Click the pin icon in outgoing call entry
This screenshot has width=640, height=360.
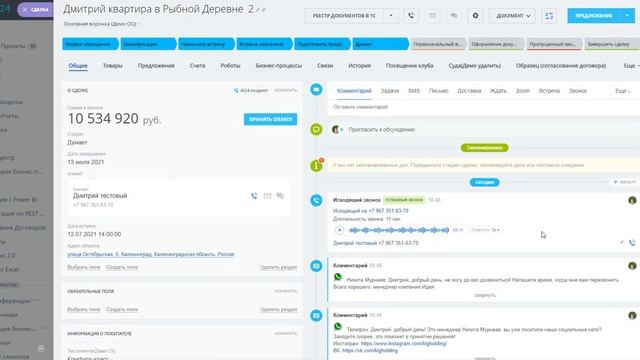click(622, 242)
